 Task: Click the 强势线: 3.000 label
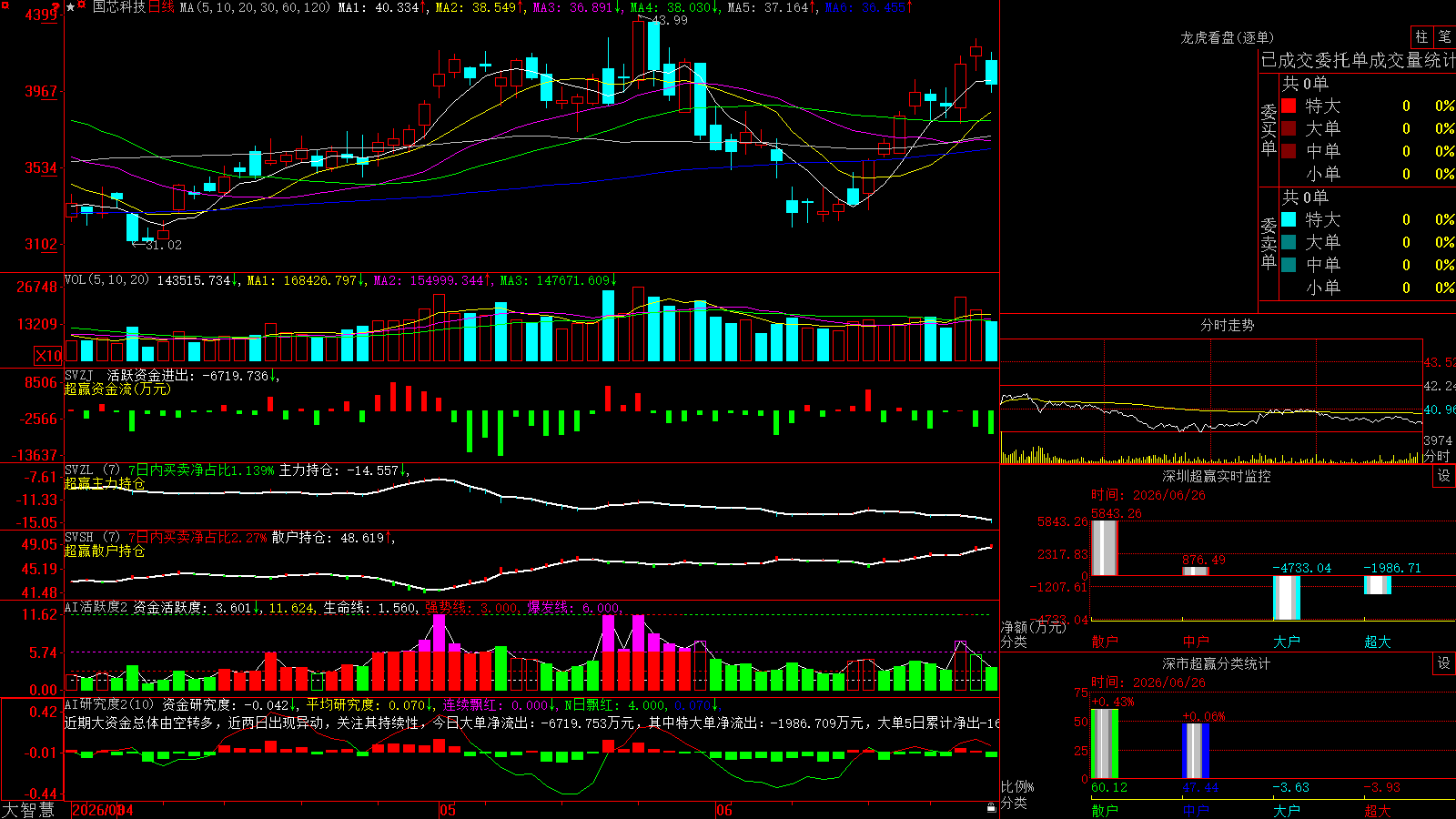point(472,607)
